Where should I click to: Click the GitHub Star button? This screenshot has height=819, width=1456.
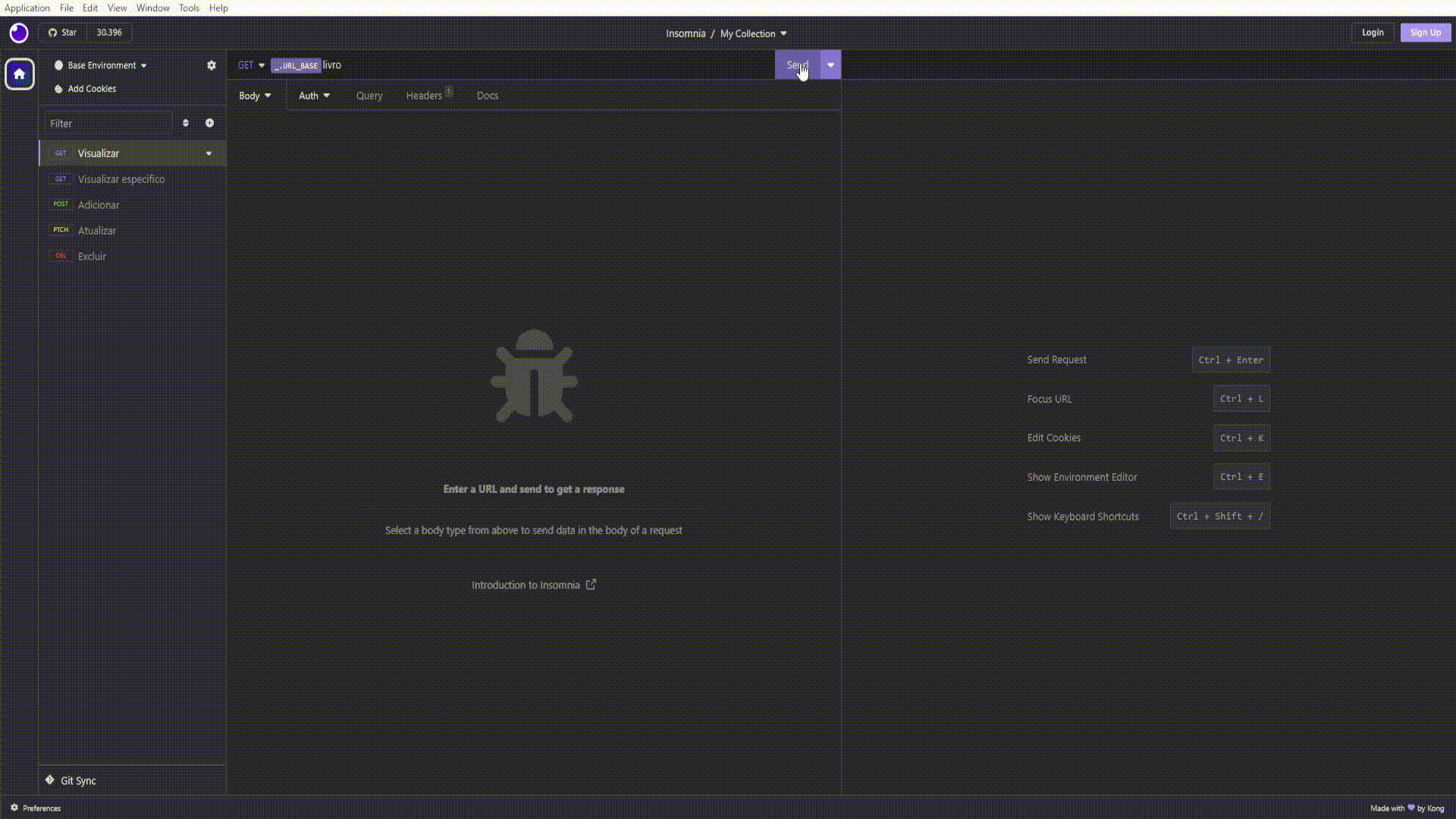pos(63,33)
